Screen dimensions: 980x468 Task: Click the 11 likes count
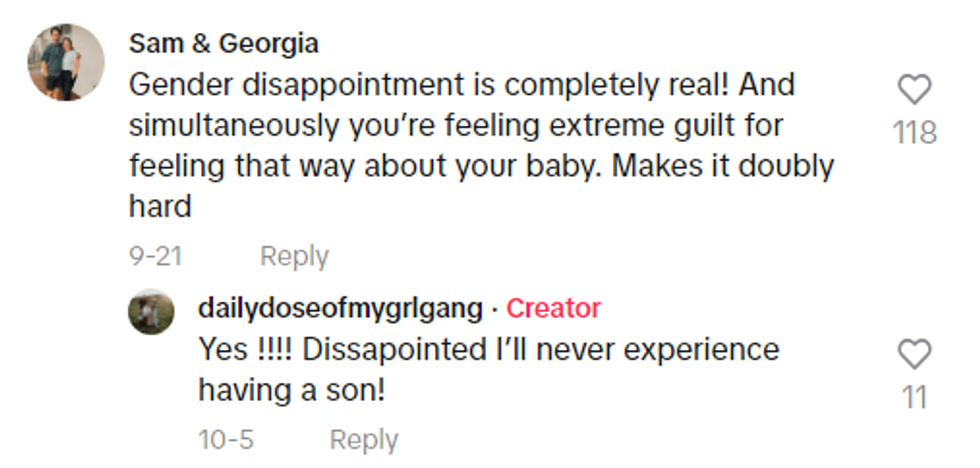(x=914, y=397)
